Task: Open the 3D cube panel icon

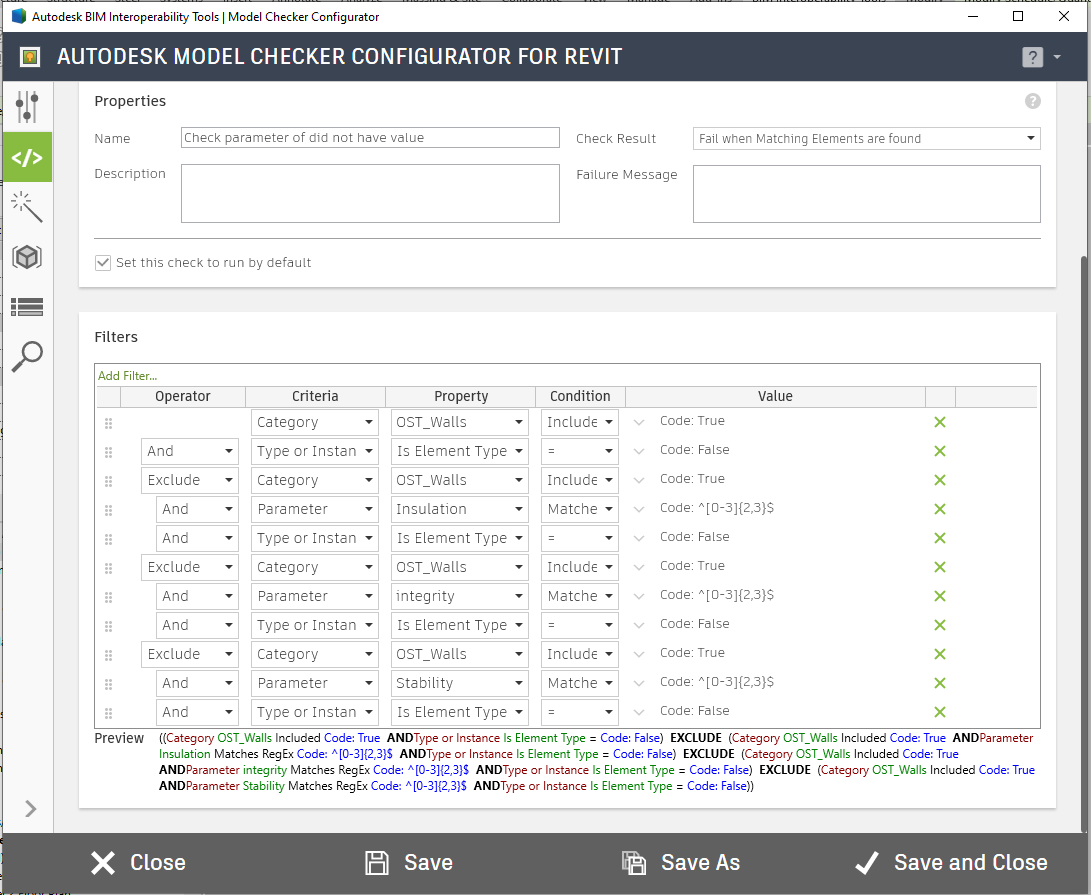Action: pyautogui.click(x=27, y=256)
